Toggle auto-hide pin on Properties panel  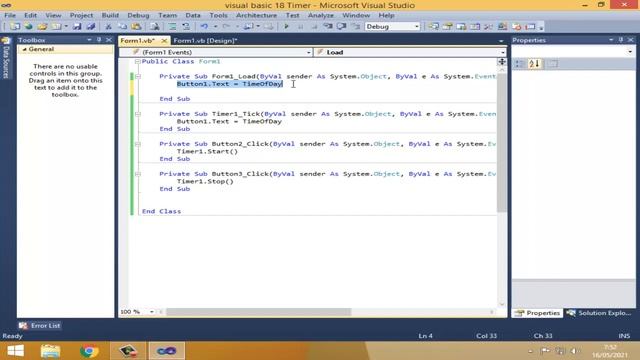tap(621, 40)
